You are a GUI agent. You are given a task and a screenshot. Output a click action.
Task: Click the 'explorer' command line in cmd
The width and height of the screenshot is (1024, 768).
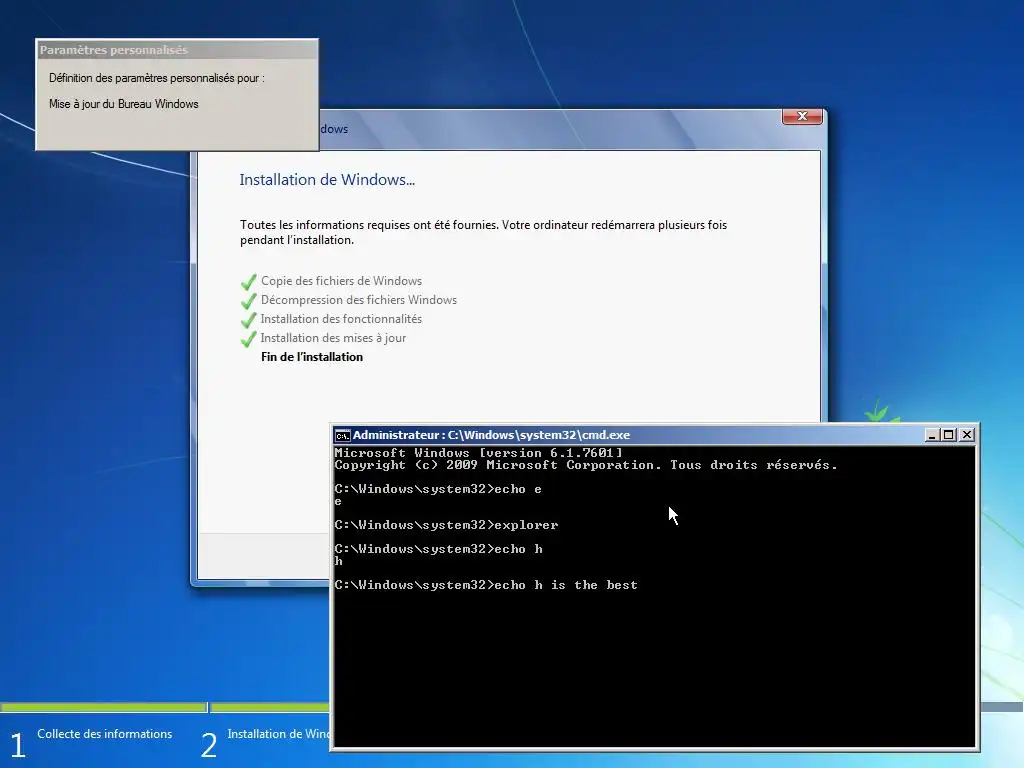click(446, 525)
